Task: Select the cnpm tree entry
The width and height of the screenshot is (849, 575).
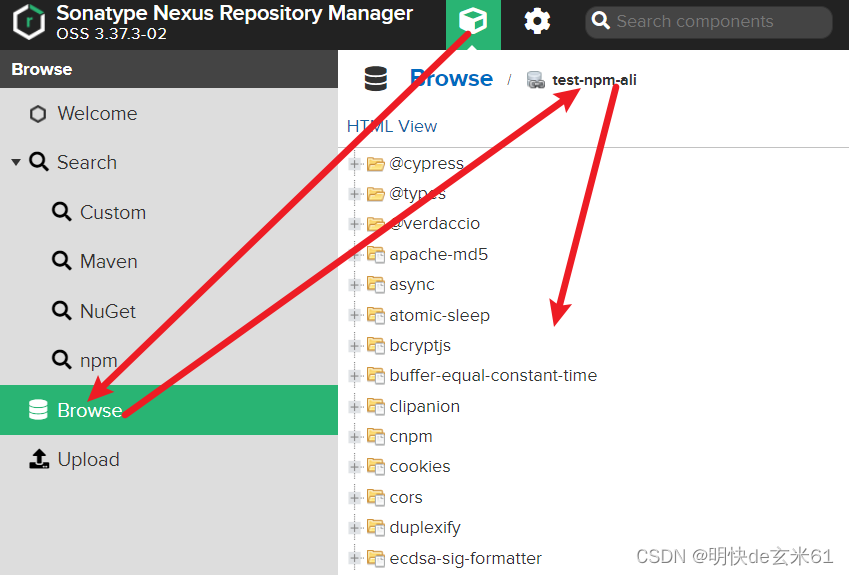Action: click(x=410, y=437)
